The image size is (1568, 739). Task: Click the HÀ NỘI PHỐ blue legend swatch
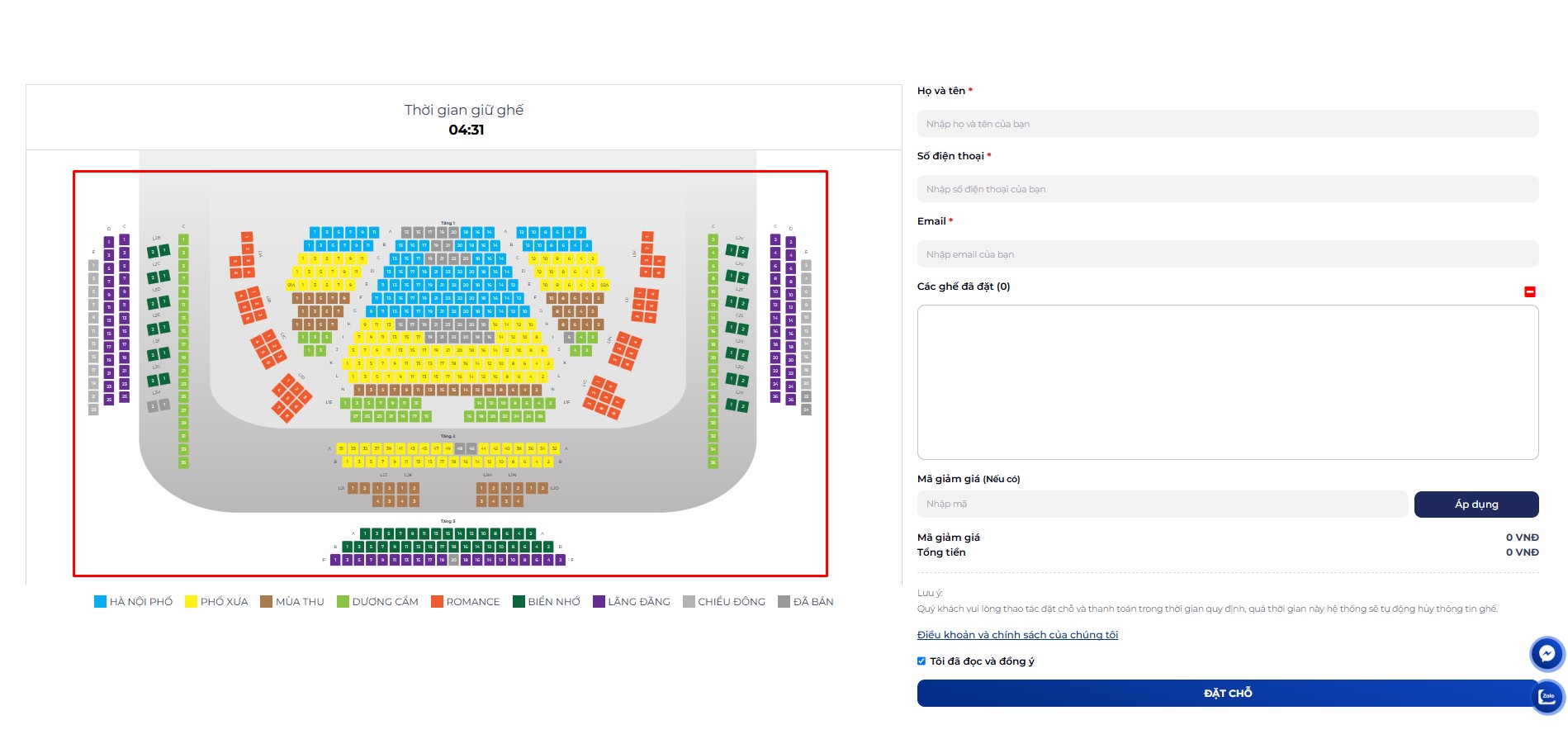101,602
